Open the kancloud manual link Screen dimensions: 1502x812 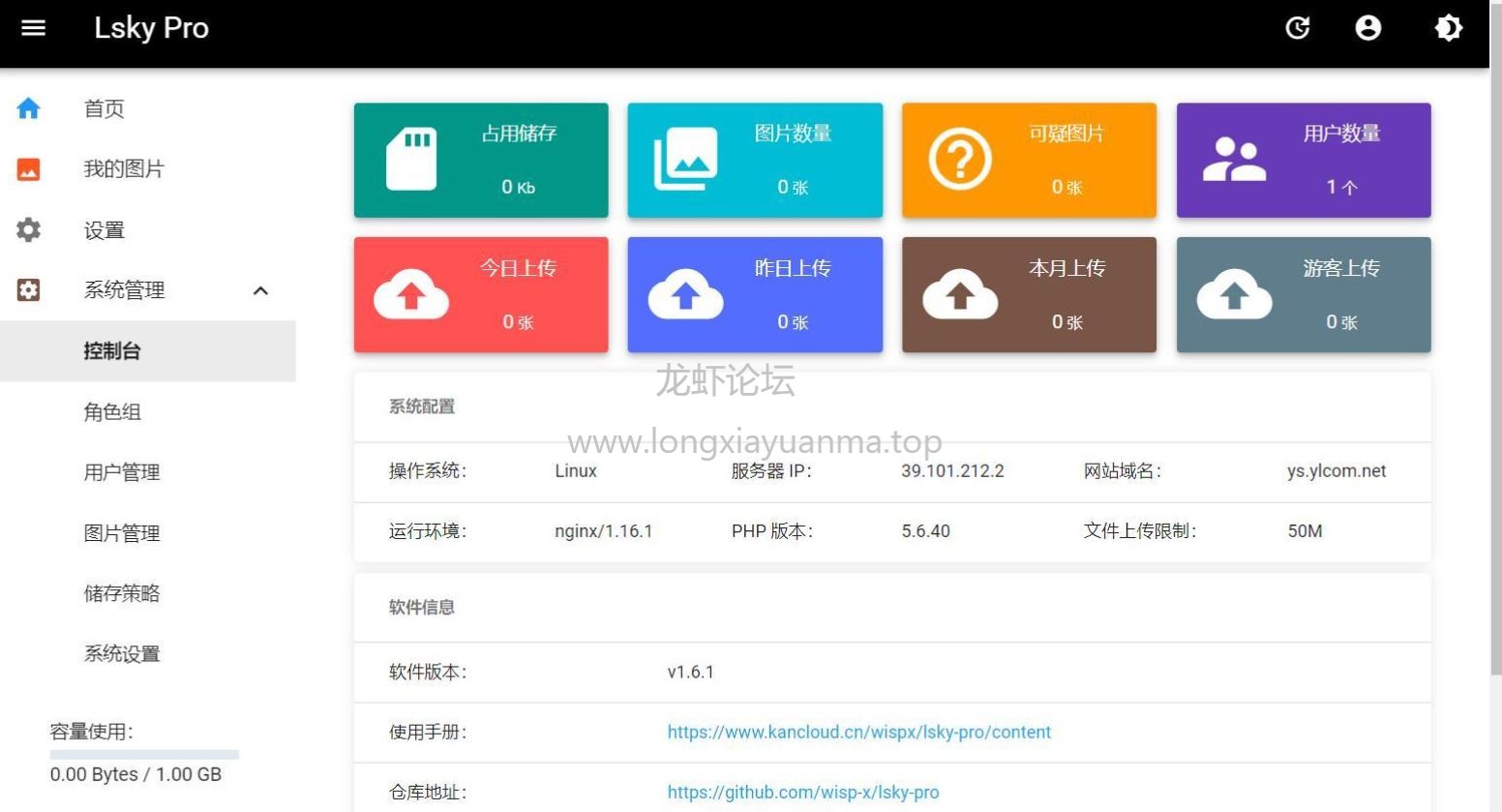coord(858,733)
